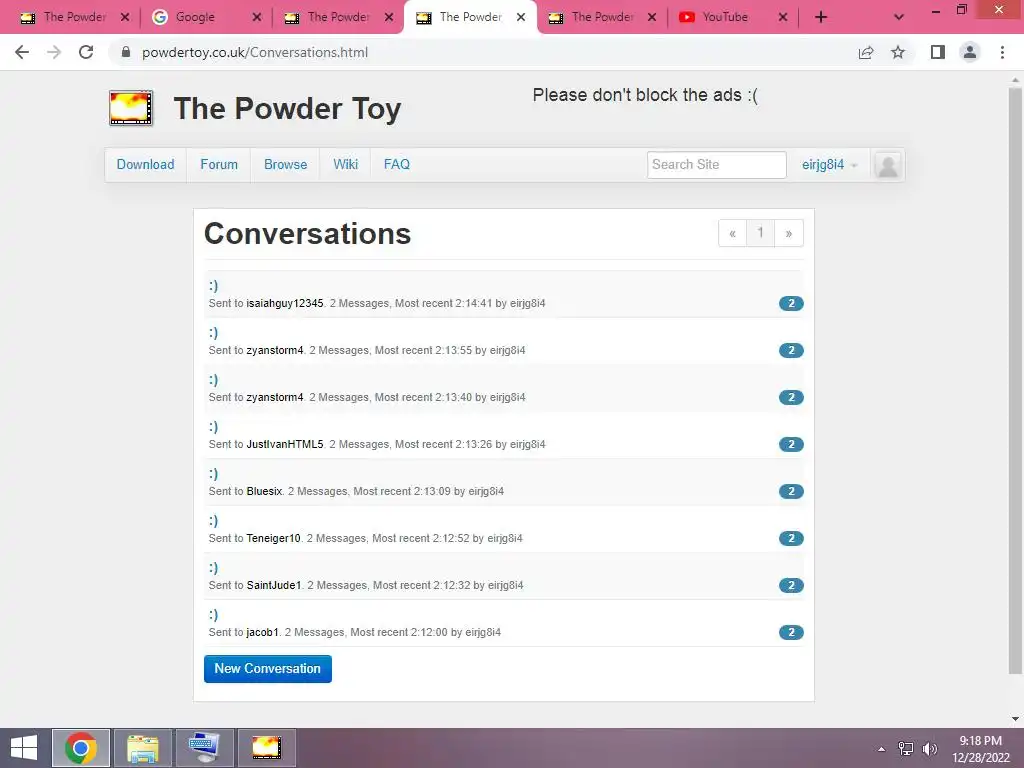Open conversation sent to jacob1
Screen dimensions: 1024x768
coord(214,615)
